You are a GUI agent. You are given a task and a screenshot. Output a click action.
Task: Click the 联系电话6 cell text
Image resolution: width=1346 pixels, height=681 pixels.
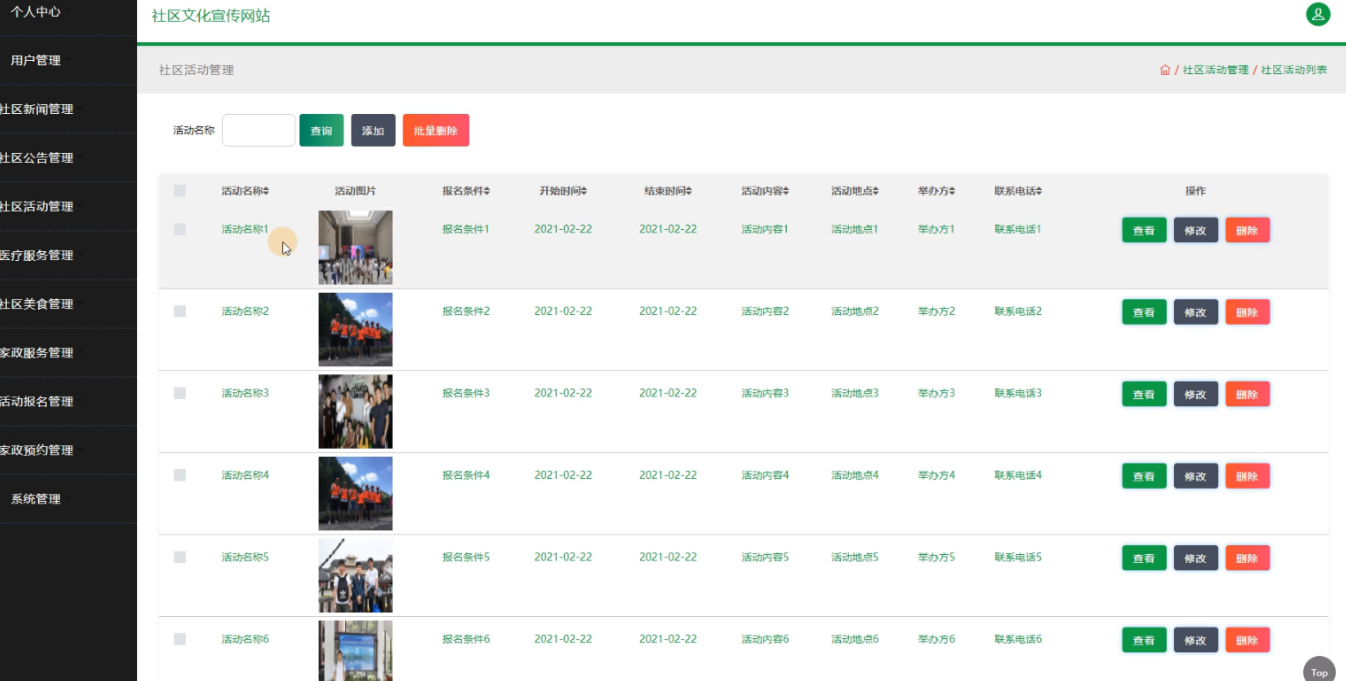1018,639
